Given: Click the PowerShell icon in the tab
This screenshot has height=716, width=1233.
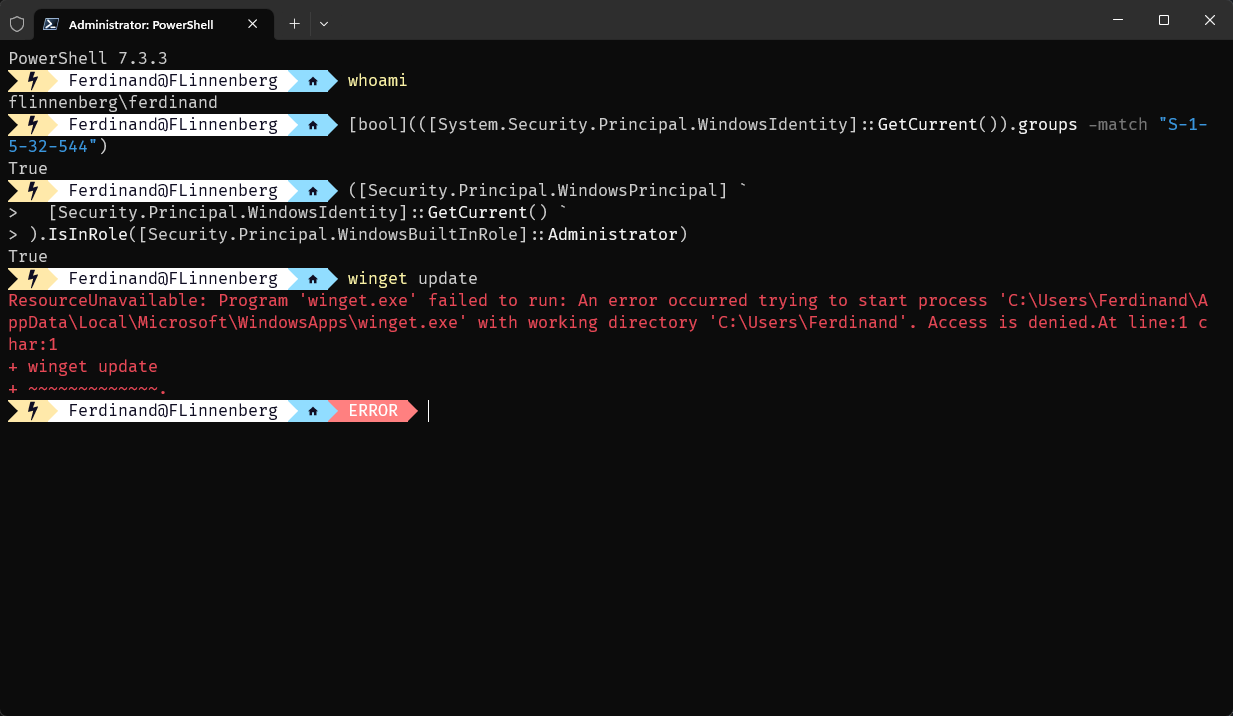Looking at the screenshot, I should pos(50,24).
